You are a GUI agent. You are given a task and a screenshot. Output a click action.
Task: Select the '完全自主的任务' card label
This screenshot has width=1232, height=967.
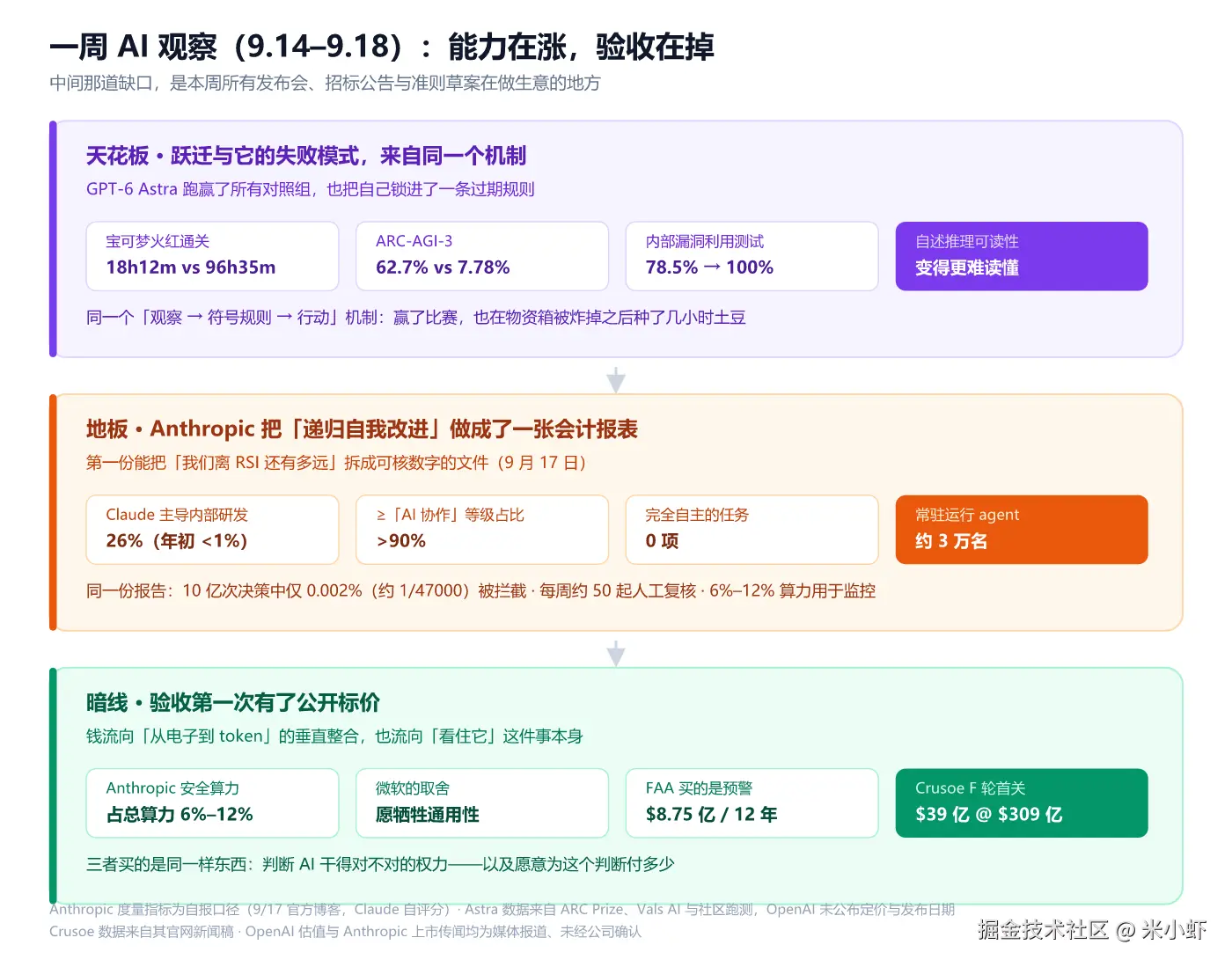[697, 515]
